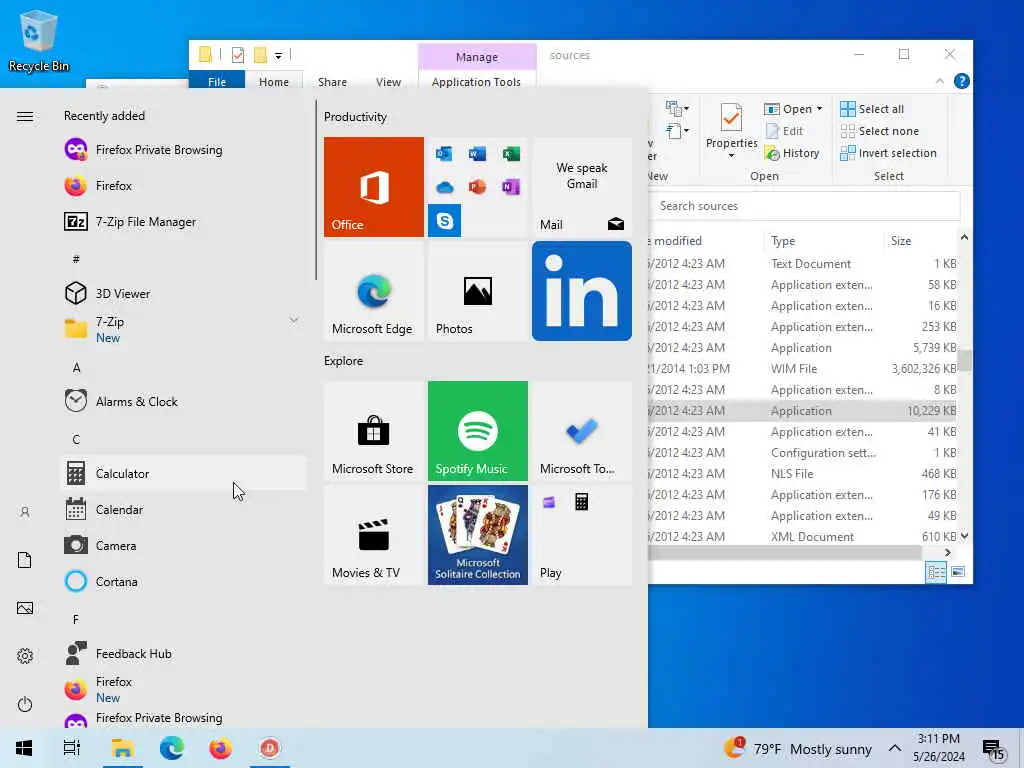Switch to Home tab in Explorer

pyautogui.click(x=274, y=82)
